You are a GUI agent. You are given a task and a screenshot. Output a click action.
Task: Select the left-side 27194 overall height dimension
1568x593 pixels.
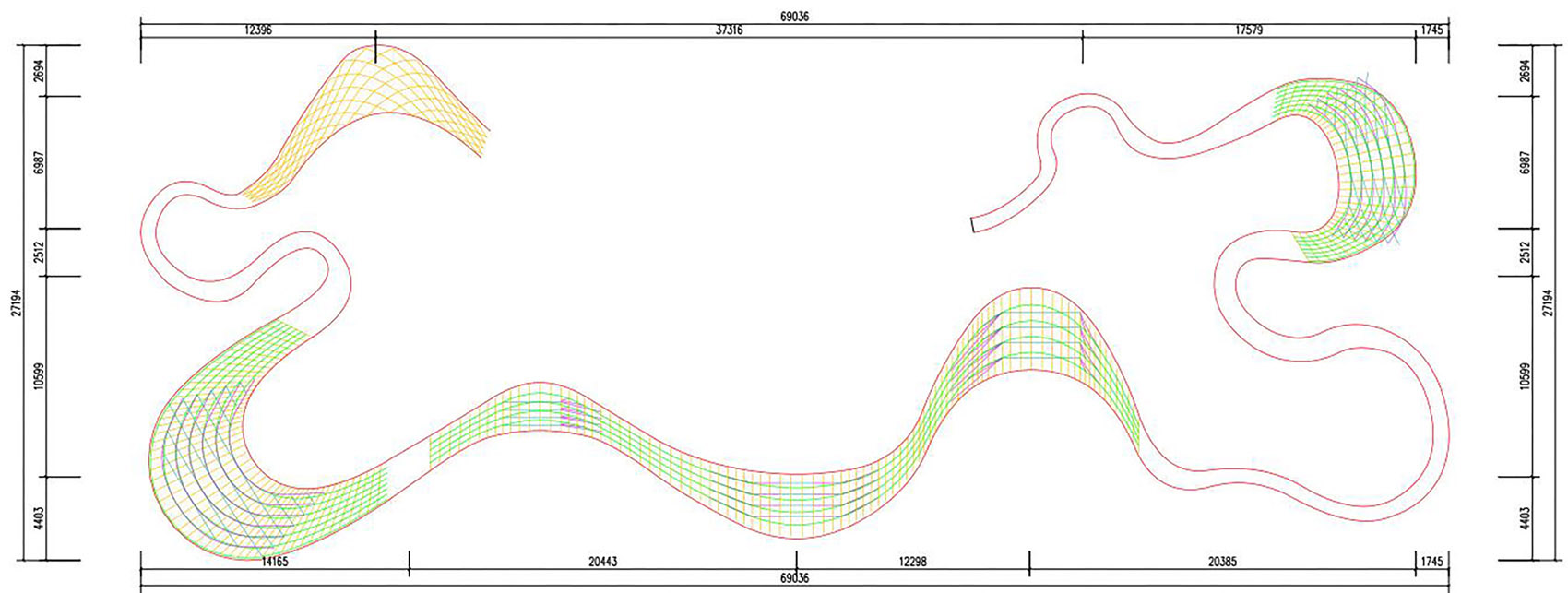[x=16, y=302]
